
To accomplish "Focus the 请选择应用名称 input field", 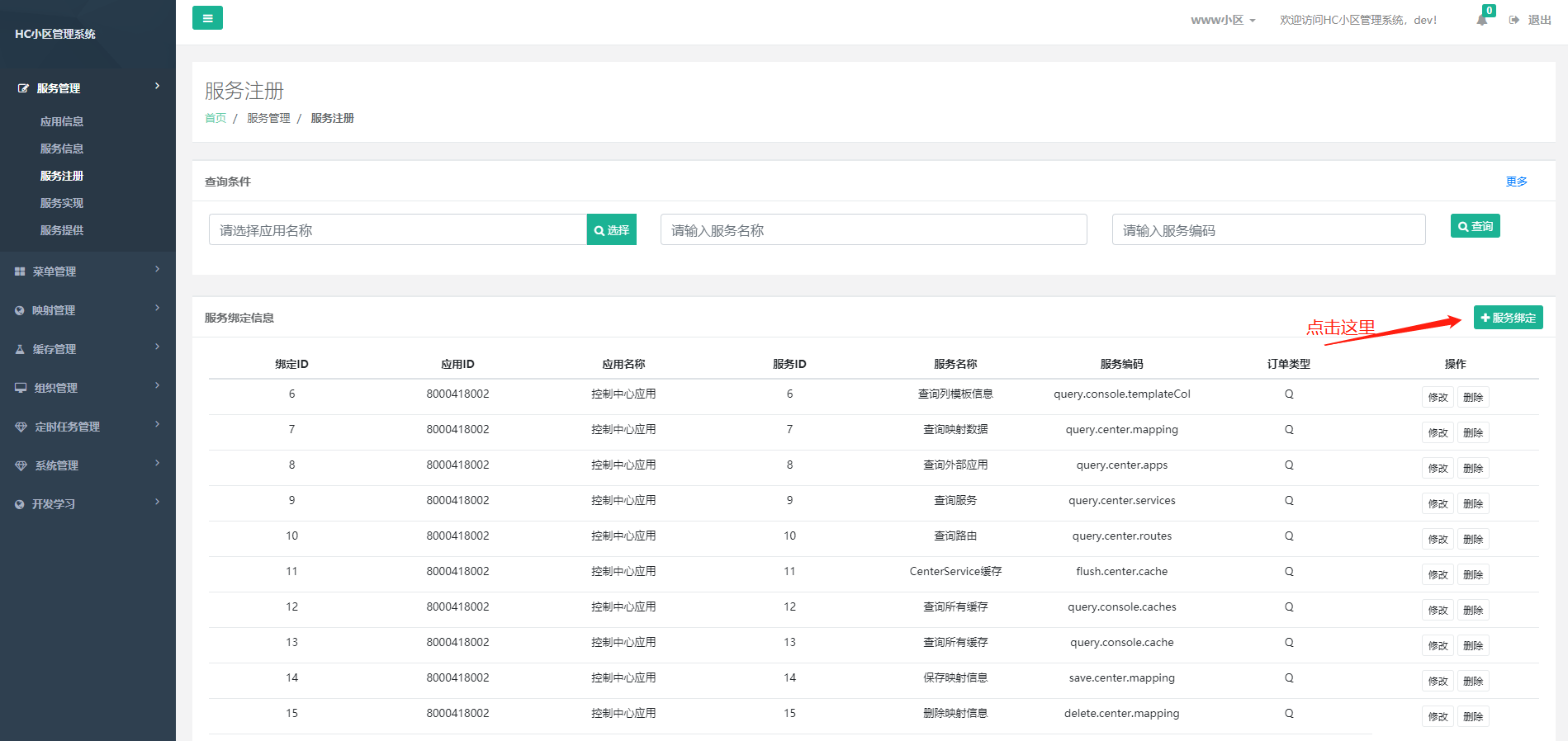I will click(398, 230).
